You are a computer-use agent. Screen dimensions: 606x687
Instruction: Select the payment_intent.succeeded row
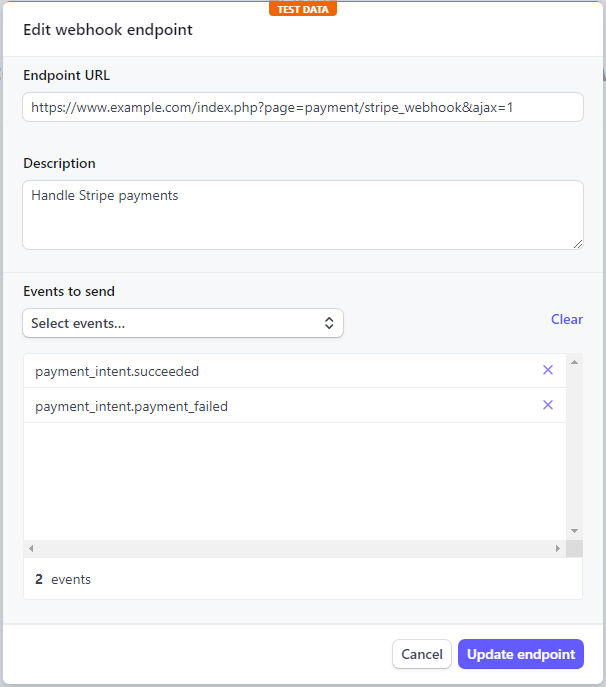point(280,371)
